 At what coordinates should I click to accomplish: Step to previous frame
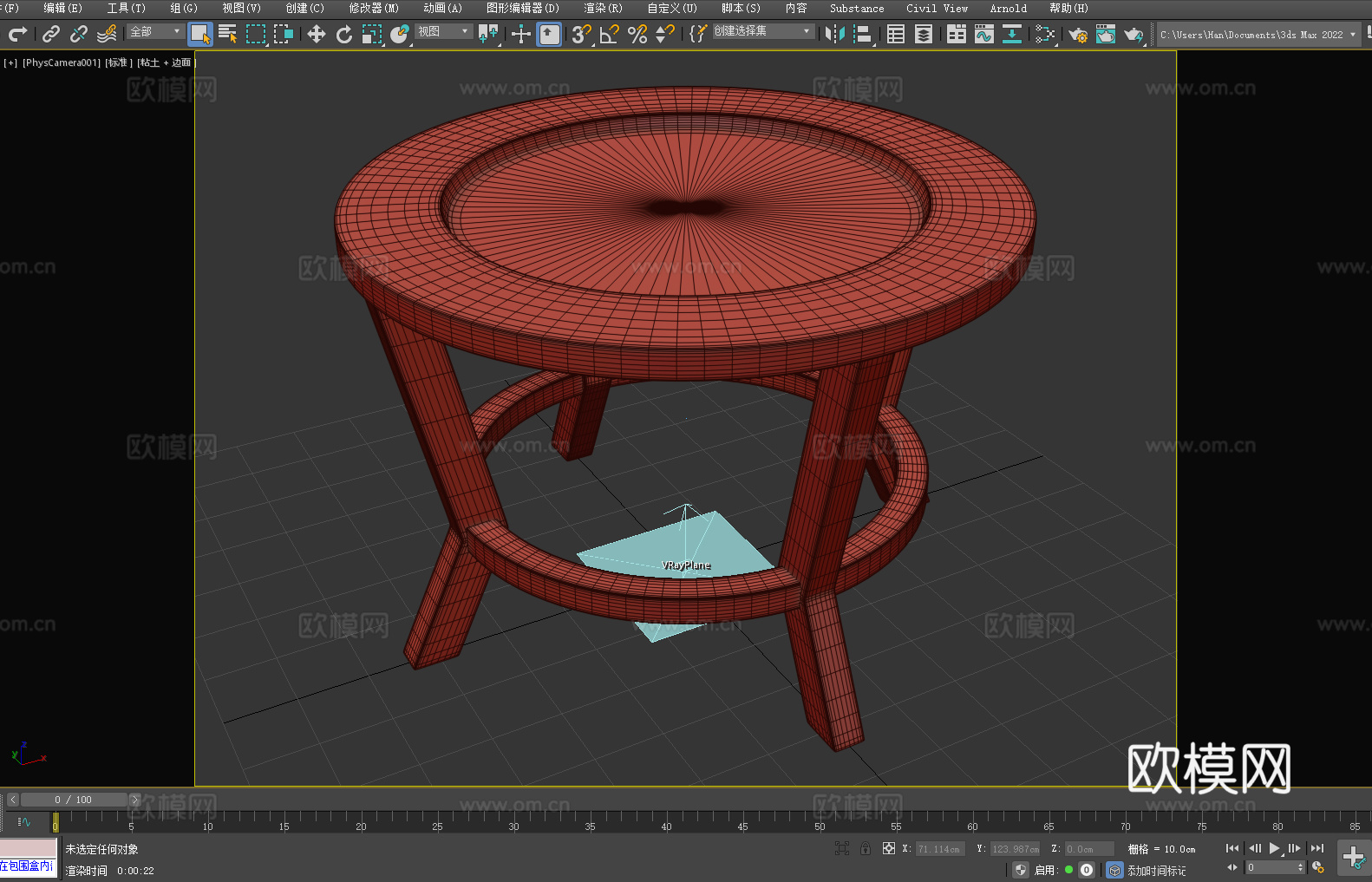pyautogui.click(x=1254, y=848)
